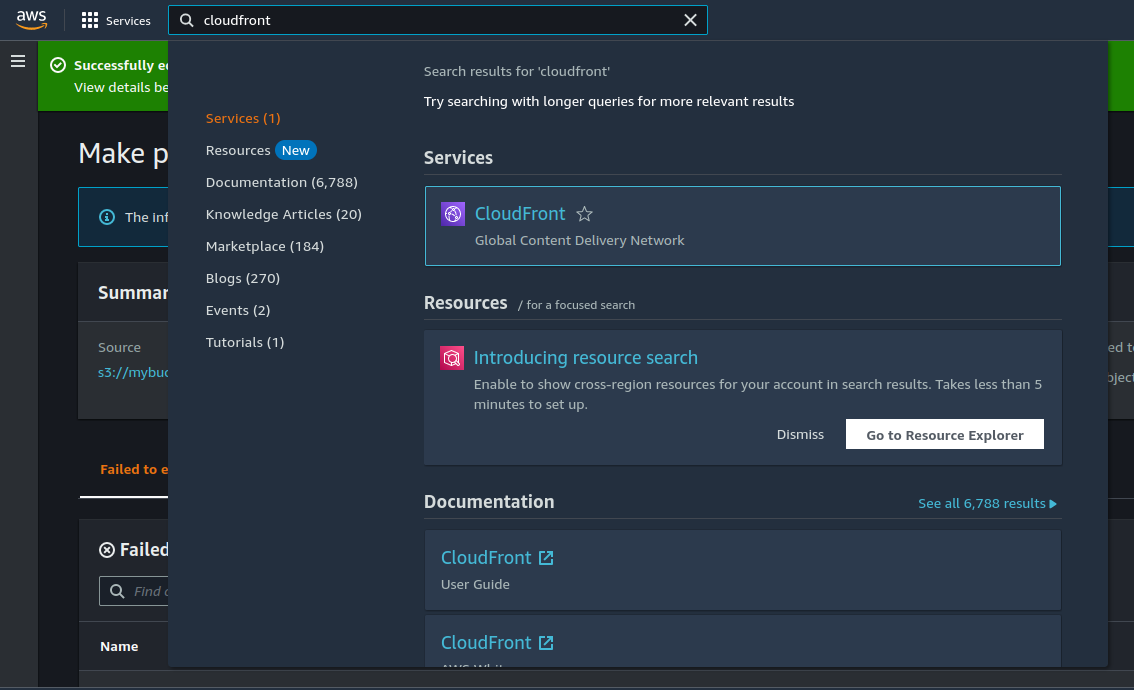1134x690 pixels.
Task: Click the Global Content Delivery Network description
Action: tap(579, 240)
